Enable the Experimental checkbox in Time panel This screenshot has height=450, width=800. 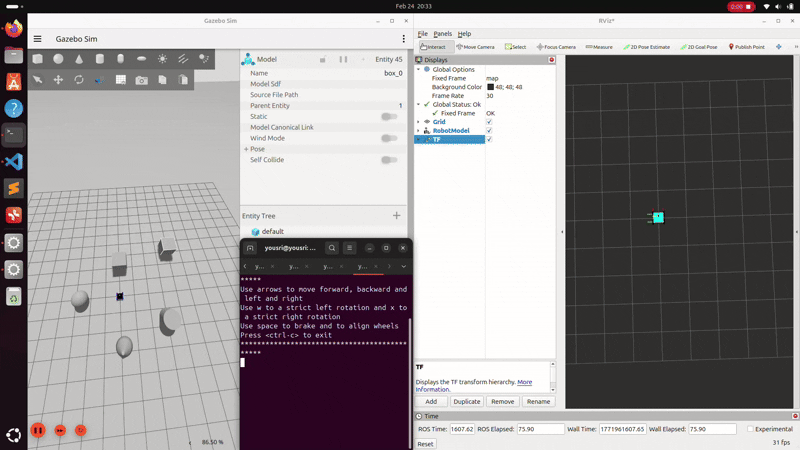(750, 429)
